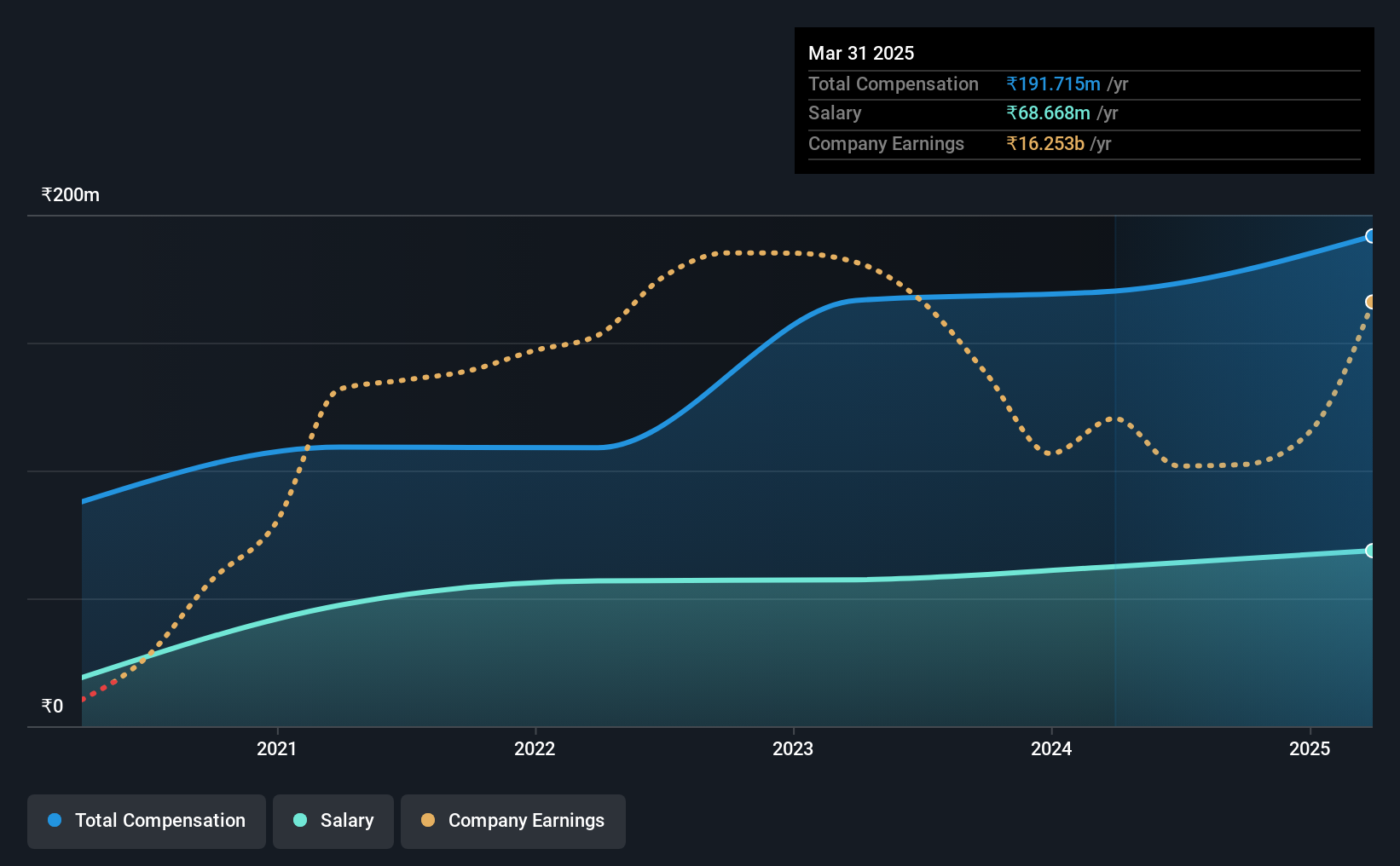Image resolution: width=1400 pixels, height=866 pixels.
Task: Select the Salary endpoint marker at 2025
Action: [x=1370, y=551]
